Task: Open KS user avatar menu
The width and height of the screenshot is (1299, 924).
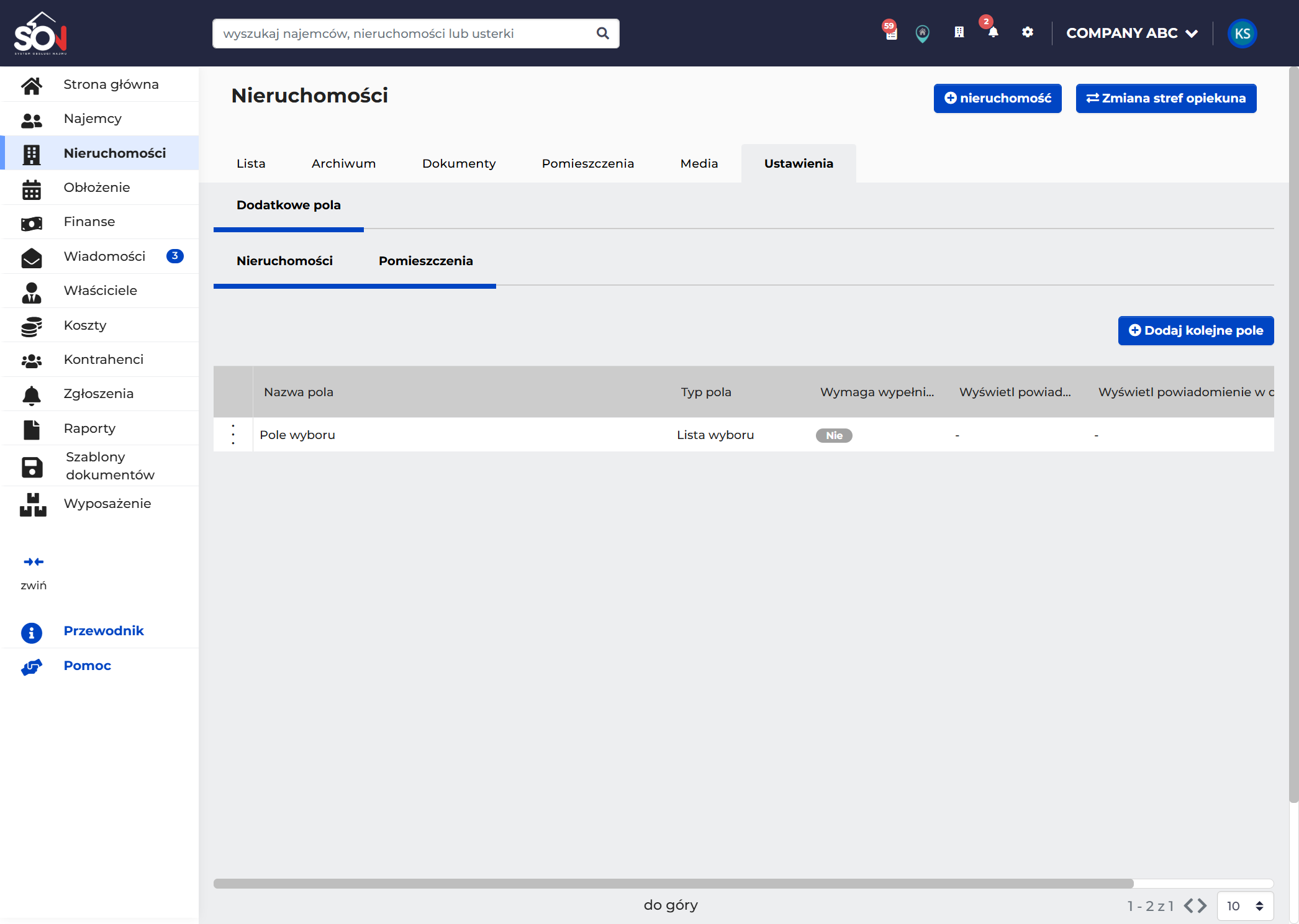Action: pos(1242,34)
